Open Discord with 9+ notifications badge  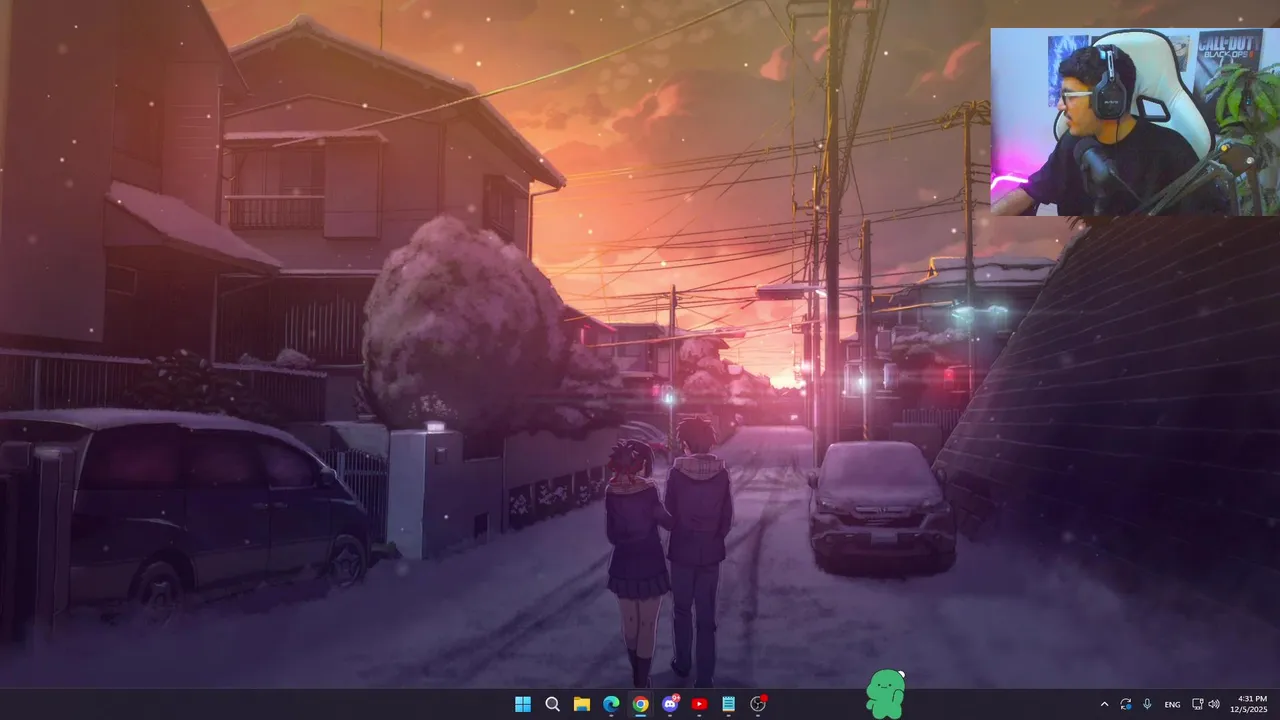670,704
